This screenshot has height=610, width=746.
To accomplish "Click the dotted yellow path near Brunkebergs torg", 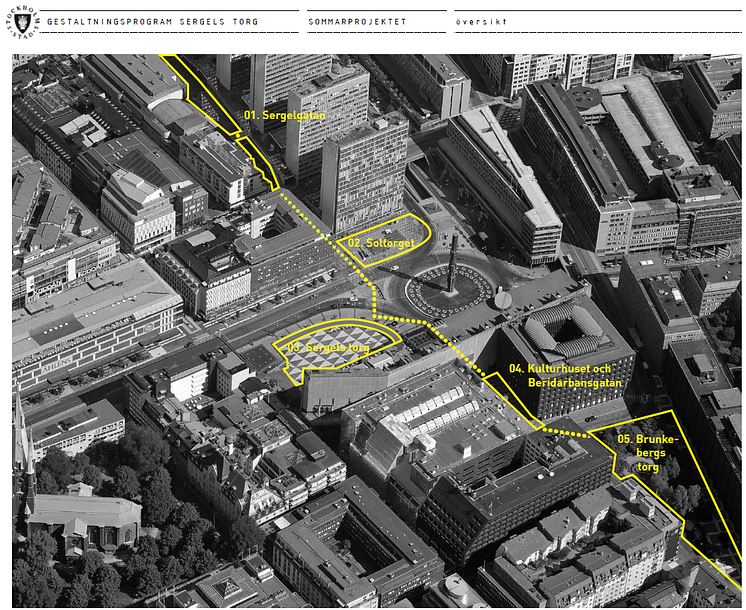I will point(566,433).
